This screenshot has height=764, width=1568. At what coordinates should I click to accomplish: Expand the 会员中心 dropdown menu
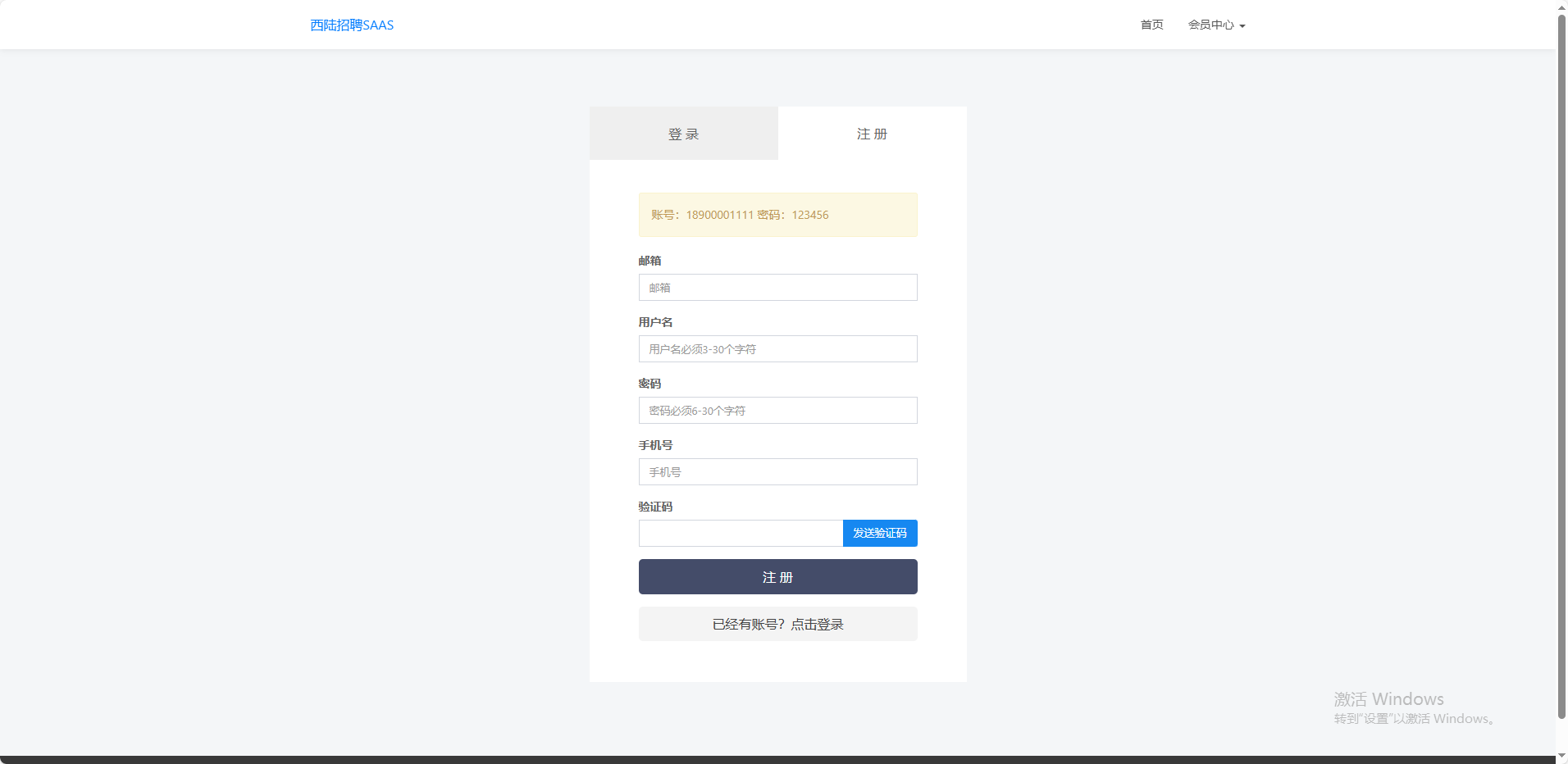coord(1216,25)
